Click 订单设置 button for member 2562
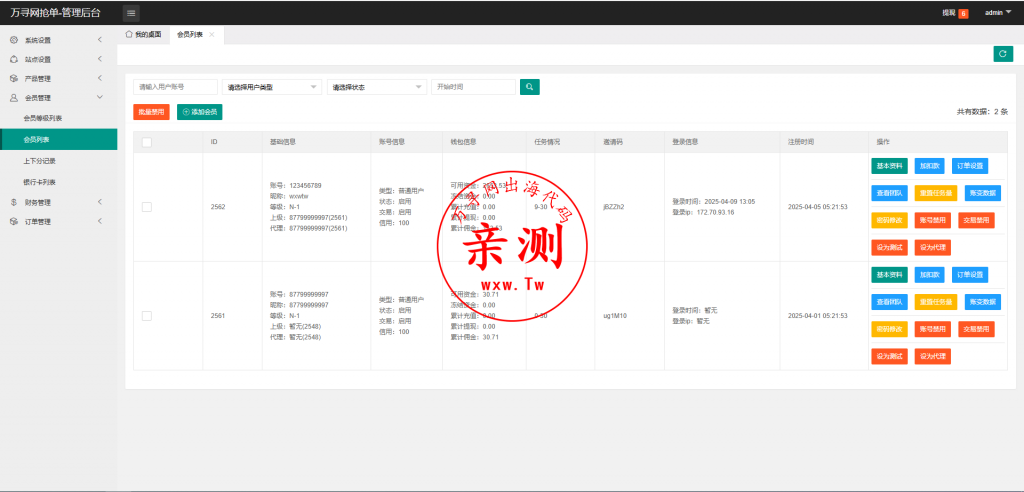 970,166
